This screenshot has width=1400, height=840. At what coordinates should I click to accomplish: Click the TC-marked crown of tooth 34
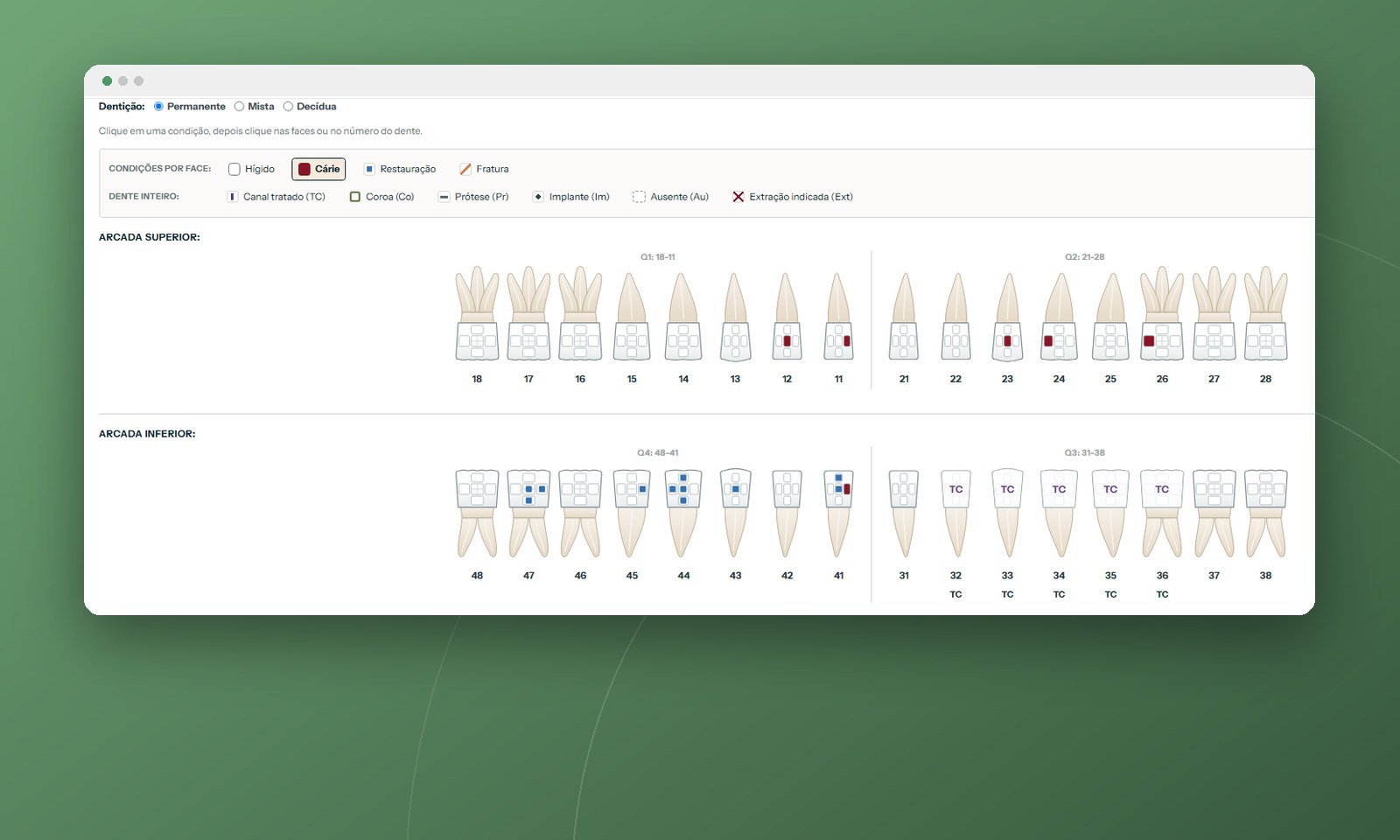[x=1059, y=489]
